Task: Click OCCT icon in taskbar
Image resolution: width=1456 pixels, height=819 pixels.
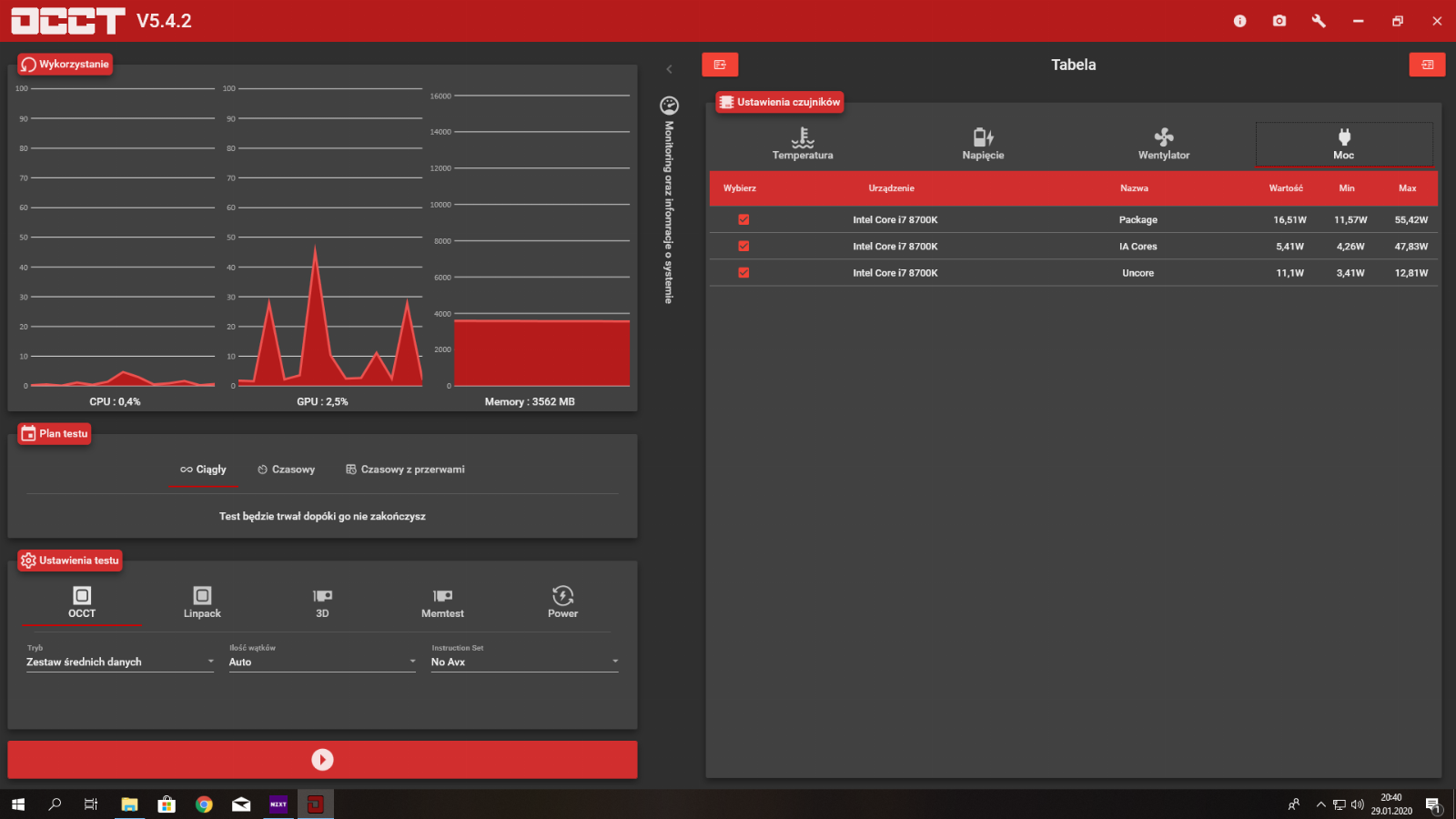Action: click(316, 804)
